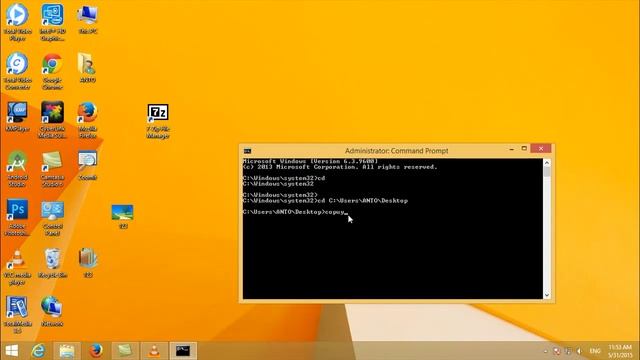Open Intel HD Graphics desktop shortcut

pos(52,22)
